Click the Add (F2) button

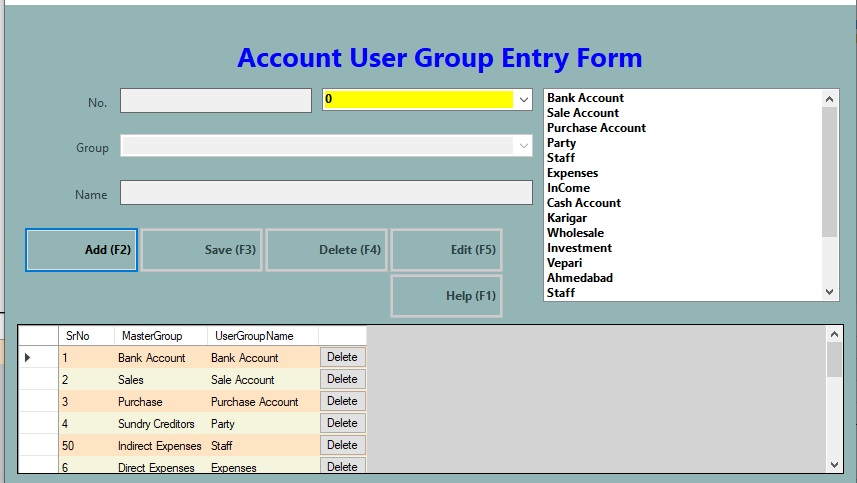click(81, 250)
